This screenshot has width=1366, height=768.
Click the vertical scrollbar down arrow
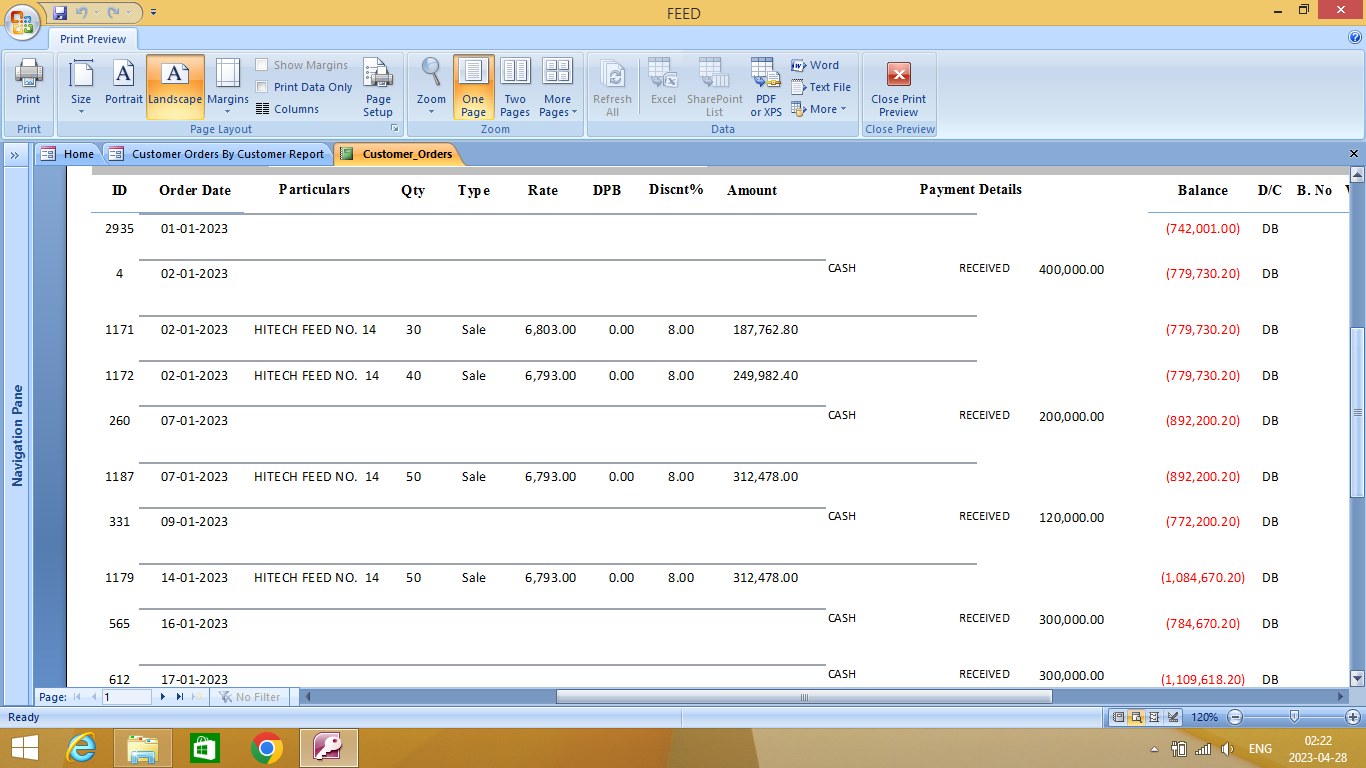click(x=1357, y=679)
